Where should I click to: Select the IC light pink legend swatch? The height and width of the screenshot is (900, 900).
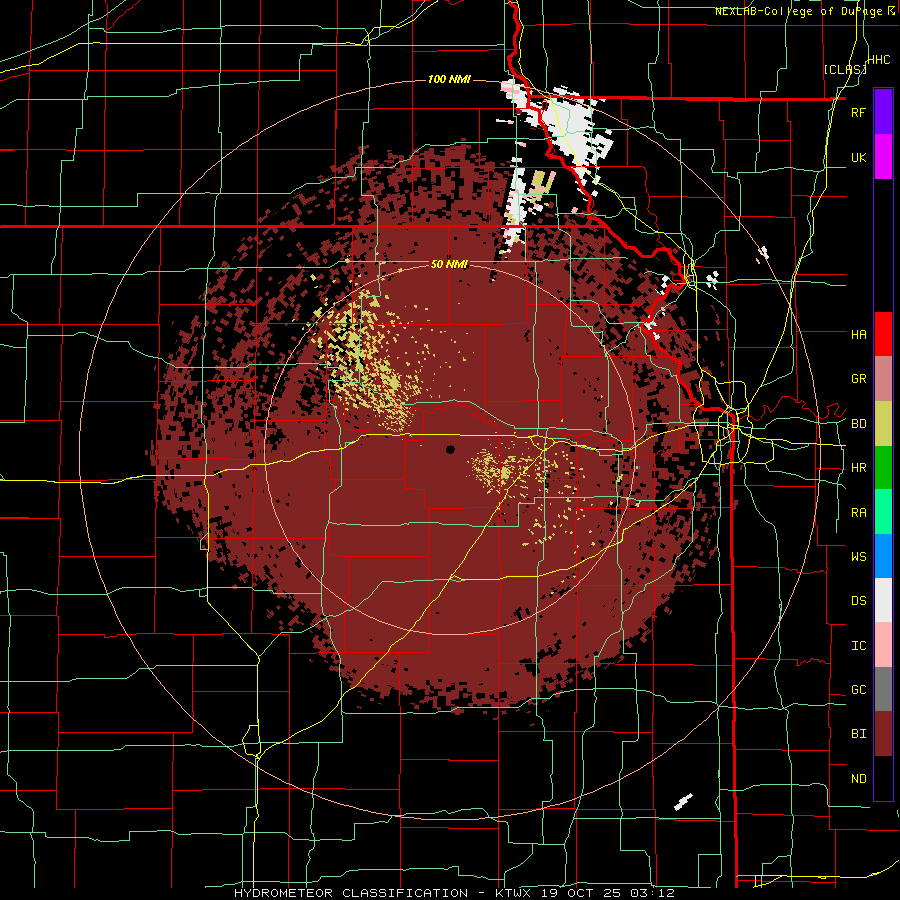click(x=883, y=645)
